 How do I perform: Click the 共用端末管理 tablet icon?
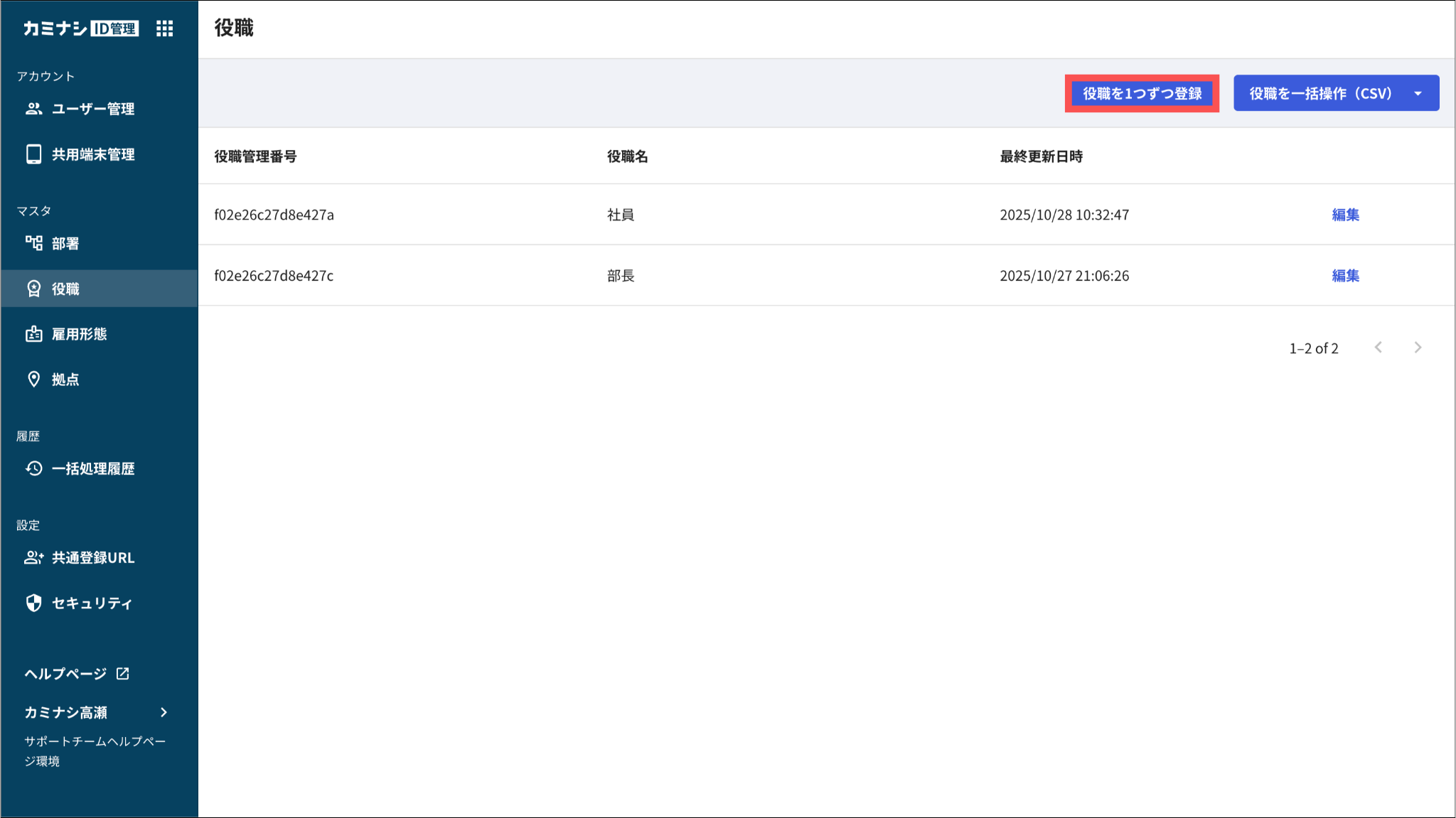coord(33,154)
